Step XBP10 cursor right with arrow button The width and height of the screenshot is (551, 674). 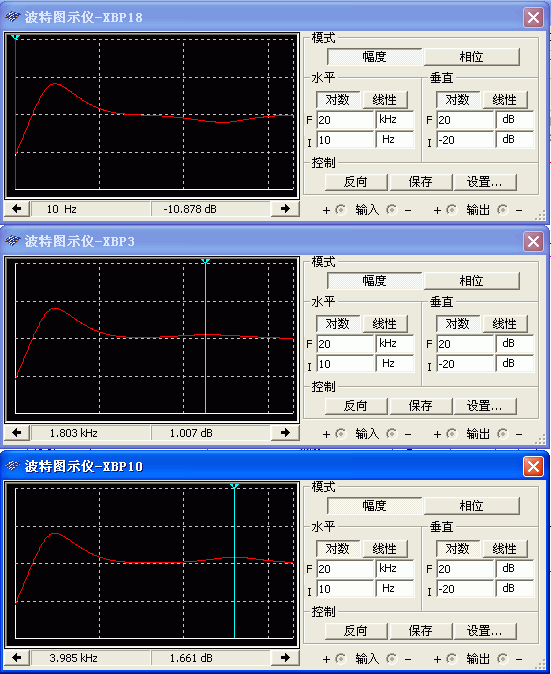tap(285, 658)
